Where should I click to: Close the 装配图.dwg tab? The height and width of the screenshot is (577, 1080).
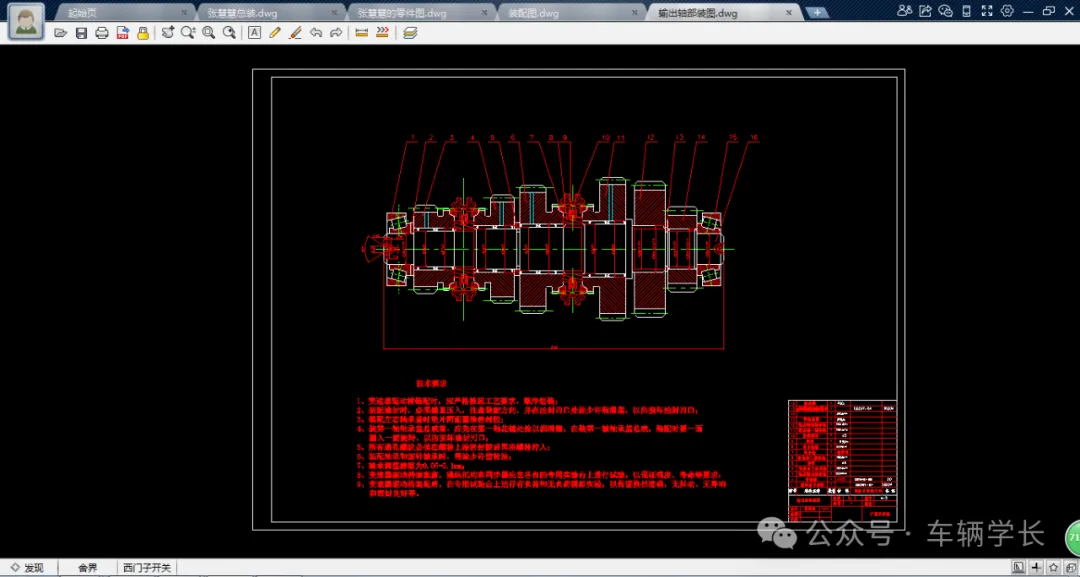(x=635, y=12)
